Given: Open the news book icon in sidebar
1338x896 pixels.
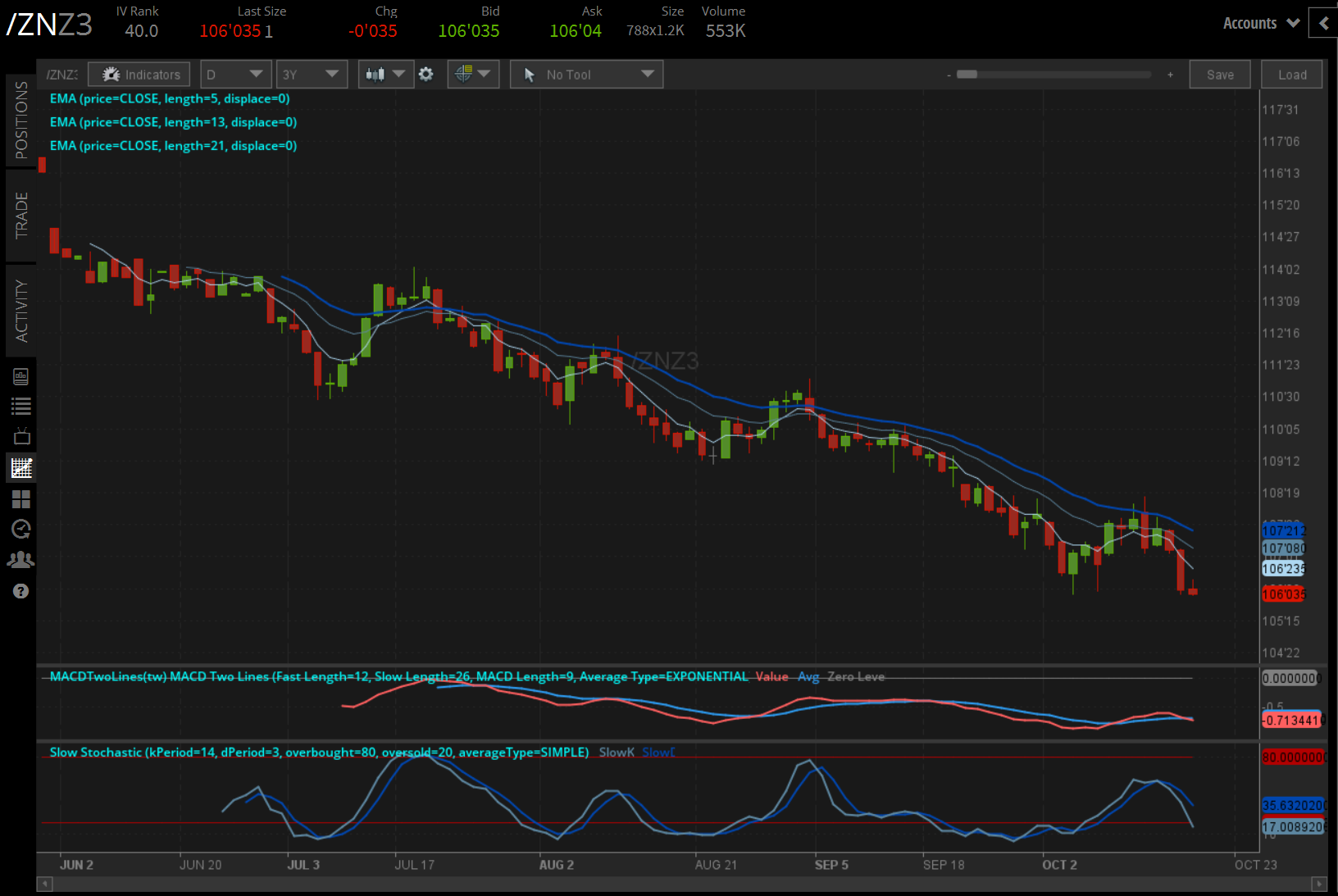Looking at the screenshot, I should tap(21, 376).
